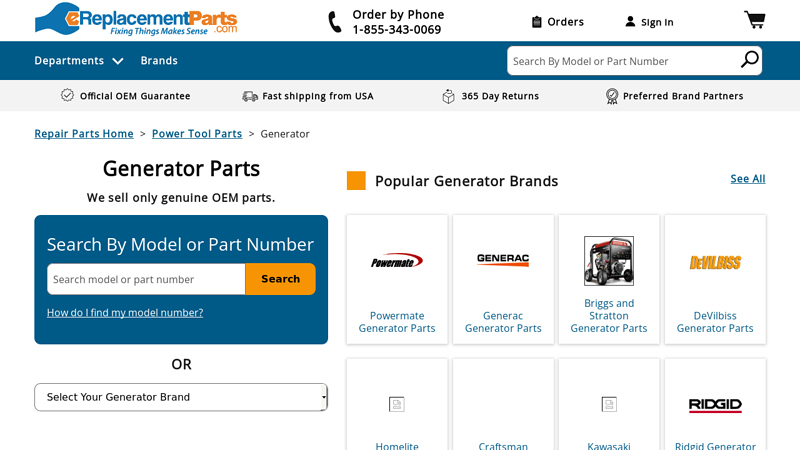Open DeVilbiss Generator Parts link
The height and width of the screenshot is (450, 800).
pyautogui.click(x=715, y=322)
